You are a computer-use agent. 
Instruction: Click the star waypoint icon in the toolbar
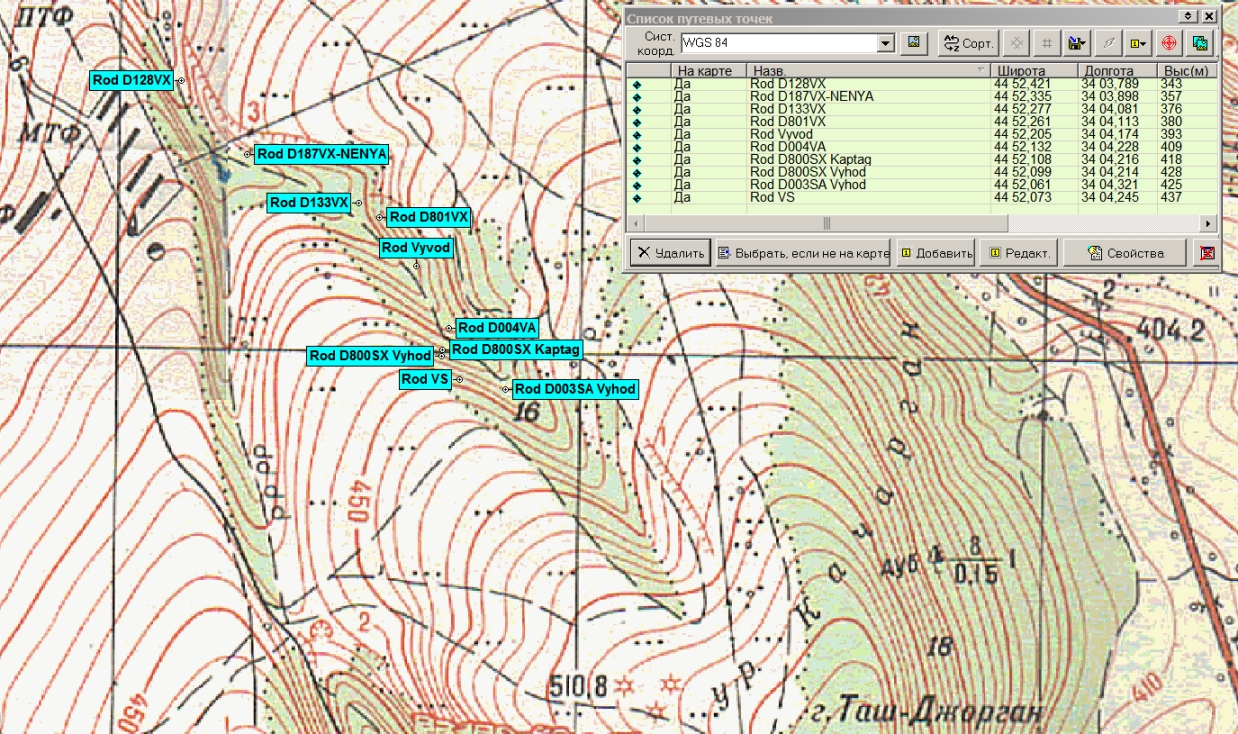click(x=1016, y=43)
